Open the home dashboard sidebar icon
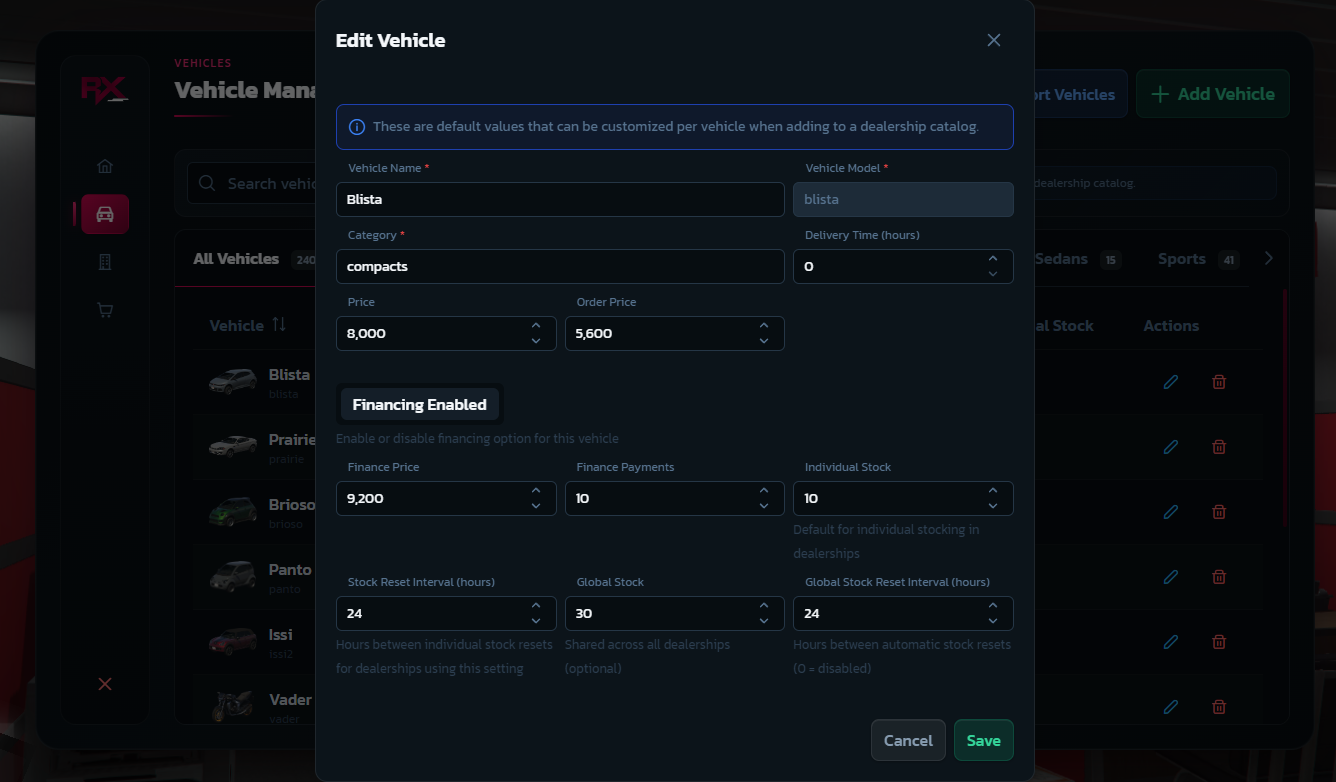The image size is (1336, 782). tap(105, 166)
